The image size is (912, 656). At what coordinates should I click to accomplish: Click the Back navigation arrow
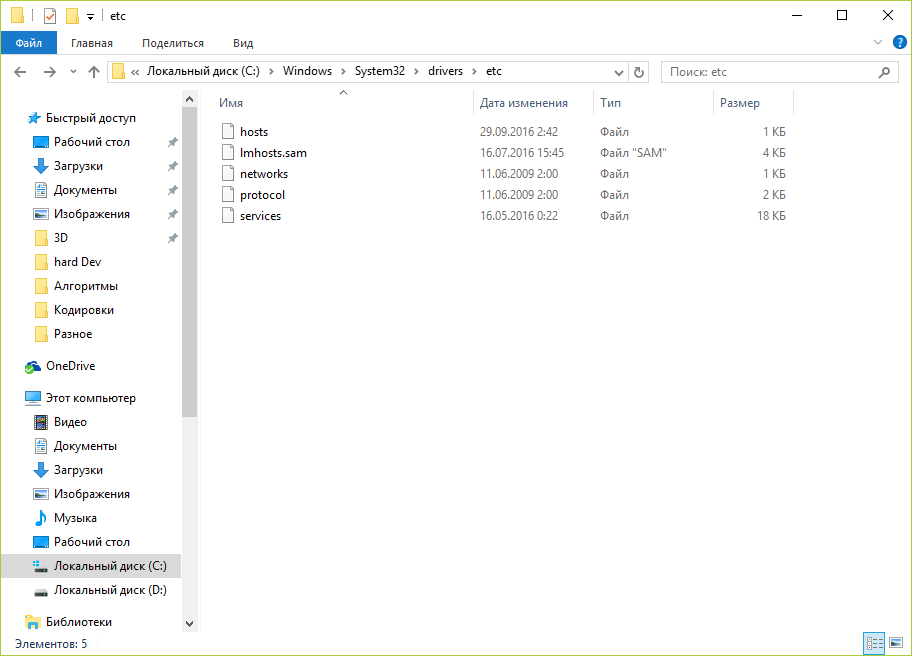21,72
